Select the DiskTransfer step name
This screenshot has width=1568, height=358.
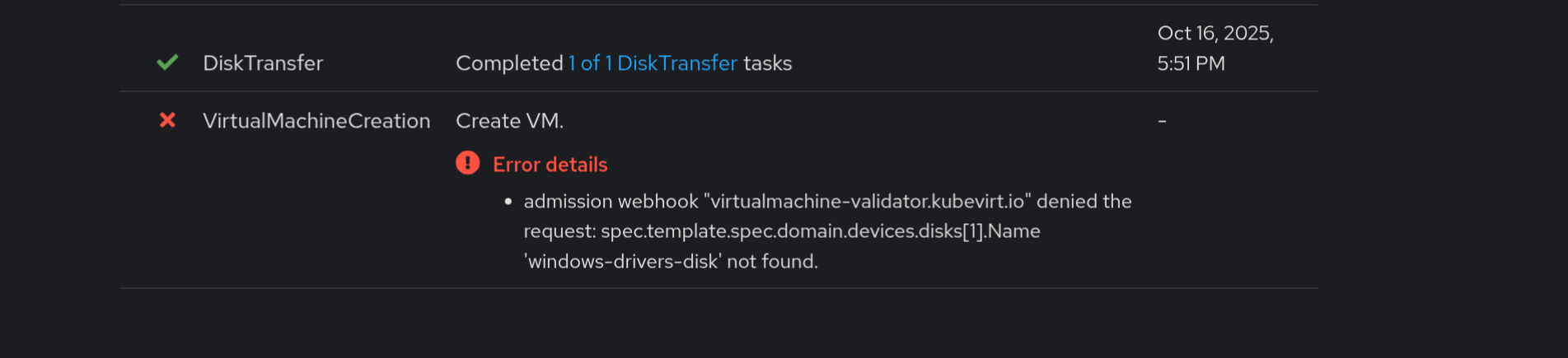(x=263, y=63)
